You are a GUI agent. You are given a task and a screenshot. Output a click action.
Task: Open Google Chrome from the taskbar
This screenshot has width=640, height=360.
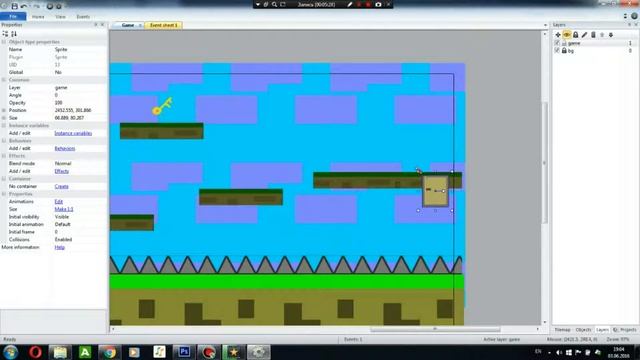click(x=109, y=352)
